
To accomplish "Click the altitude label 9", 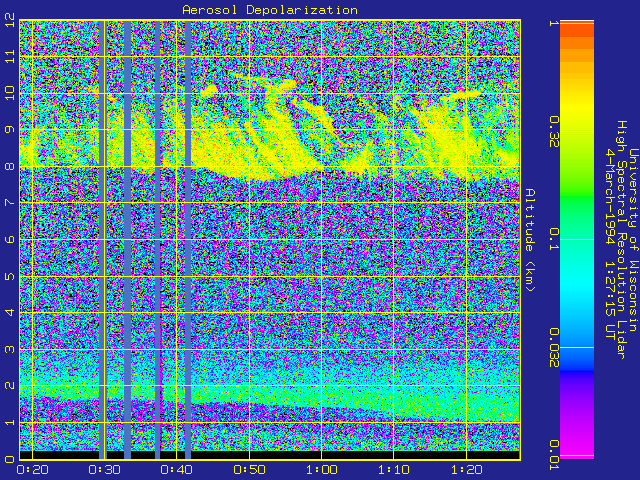I will 10,129.
